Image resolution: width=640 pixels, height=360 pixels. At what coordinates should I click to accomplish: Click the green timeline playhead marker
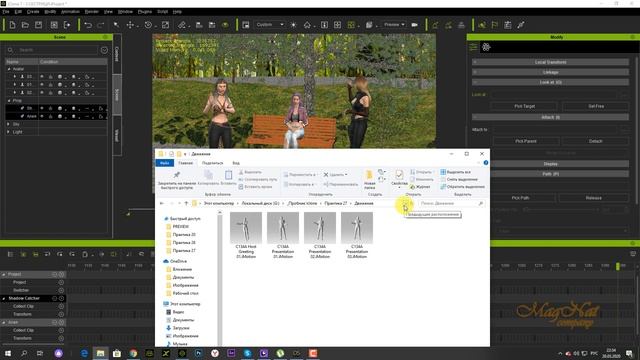pos(618,266)
